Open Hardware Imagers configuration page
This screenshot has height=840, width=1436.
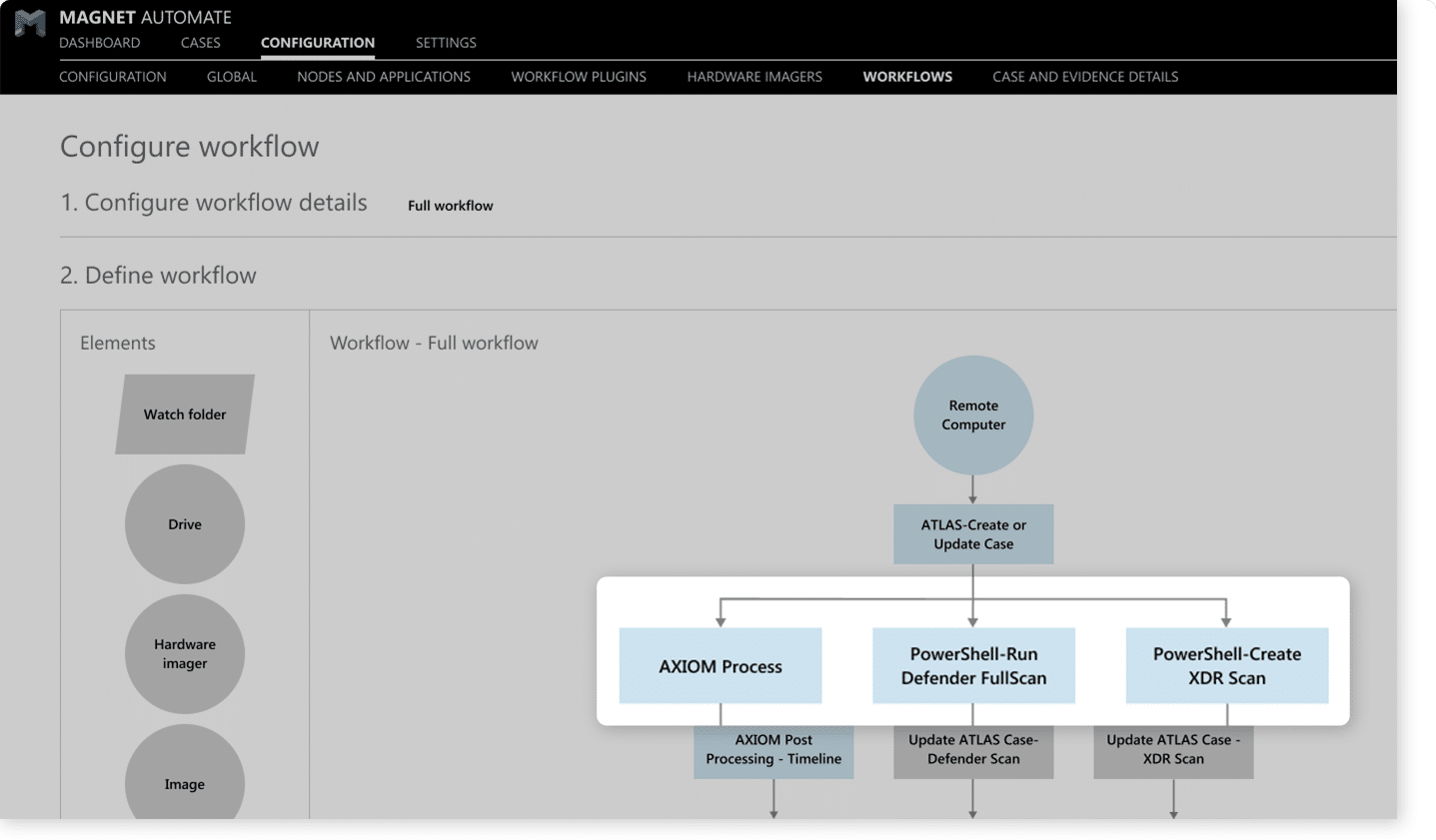(754, 77)
